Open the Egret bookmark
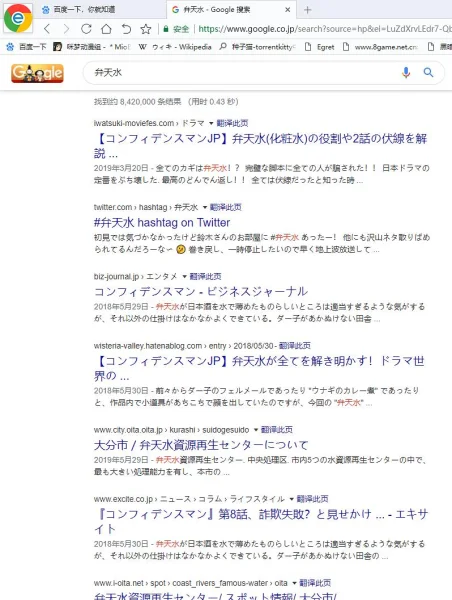Viewport: 452px width, 600px height. (x=319, y=47)
